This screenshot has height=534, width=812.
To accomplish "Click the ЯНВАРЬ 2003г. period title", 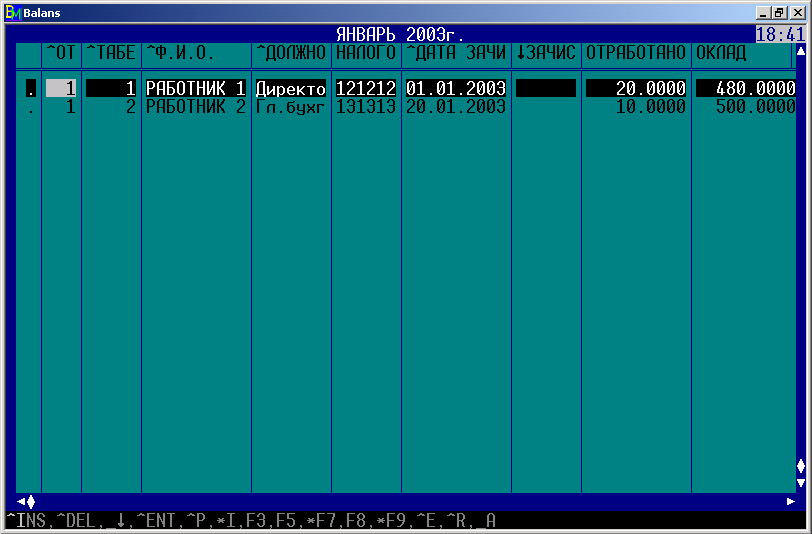I will (400, 35).
